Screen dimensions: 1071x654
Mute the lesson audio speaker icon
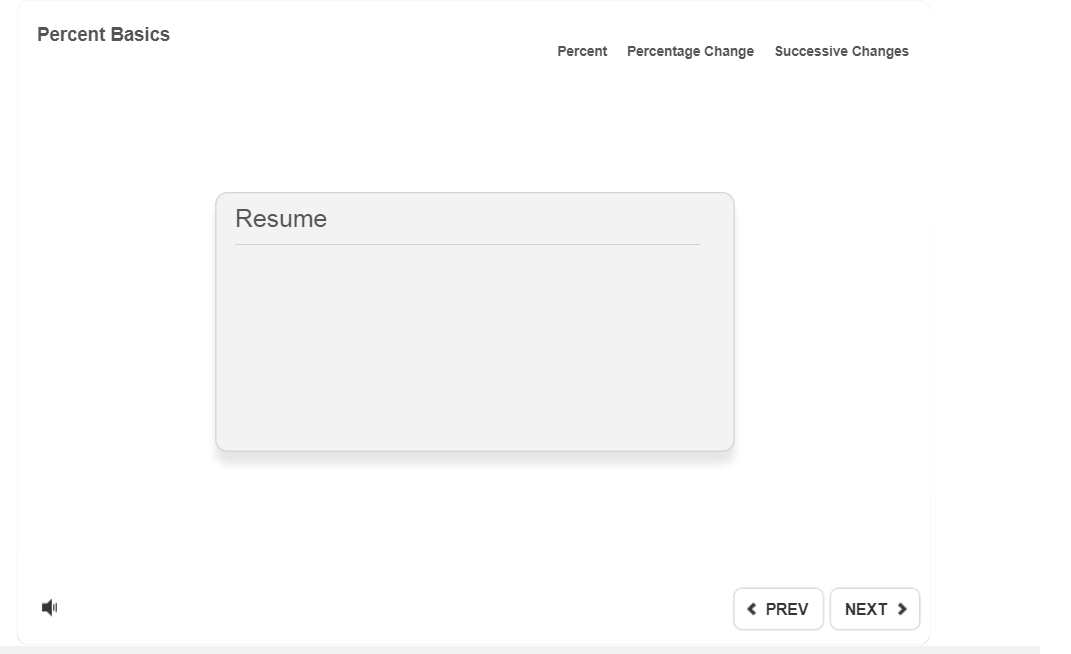[49, 608]
